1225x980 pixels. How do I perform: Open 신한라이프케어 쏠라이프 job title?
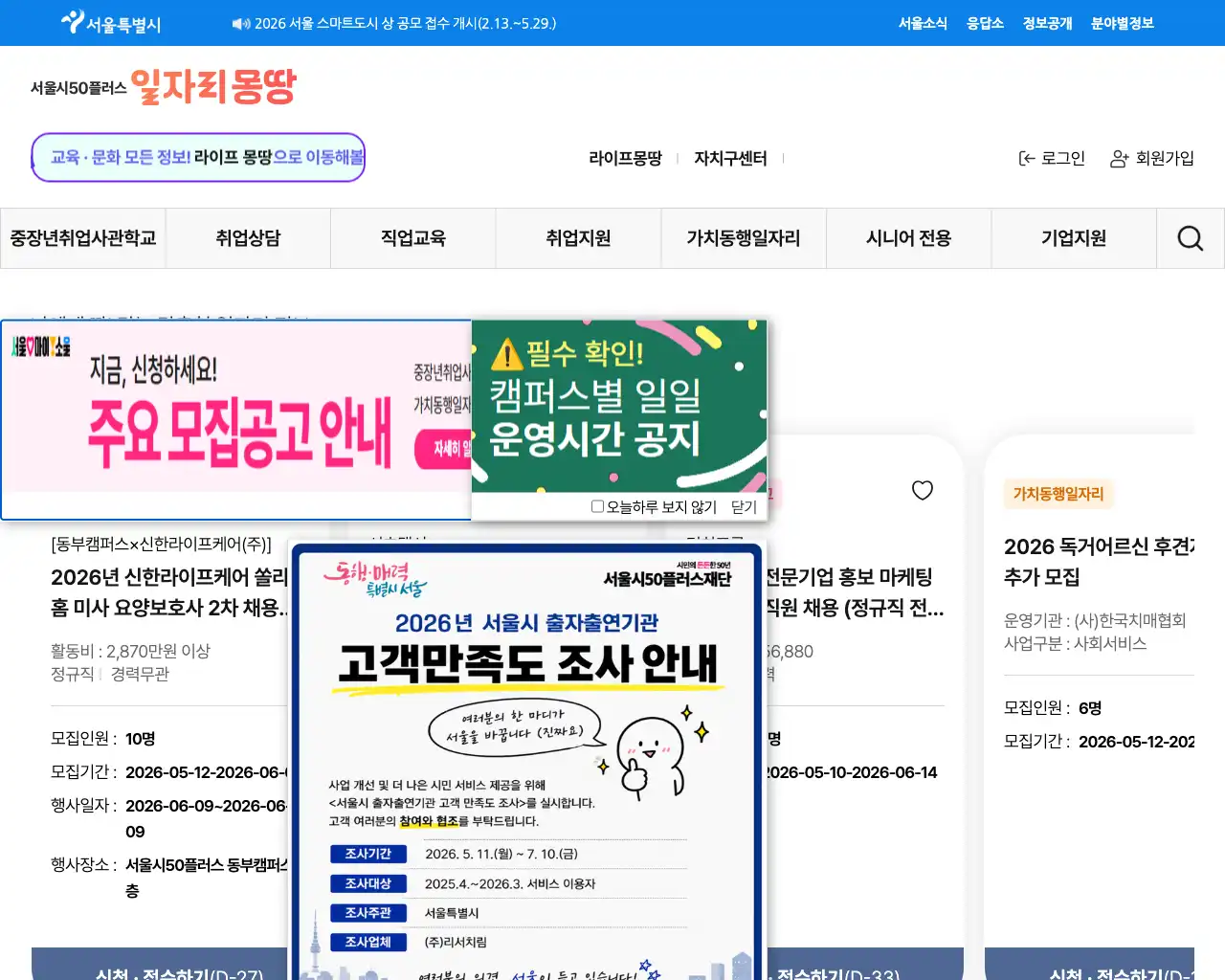169,592
